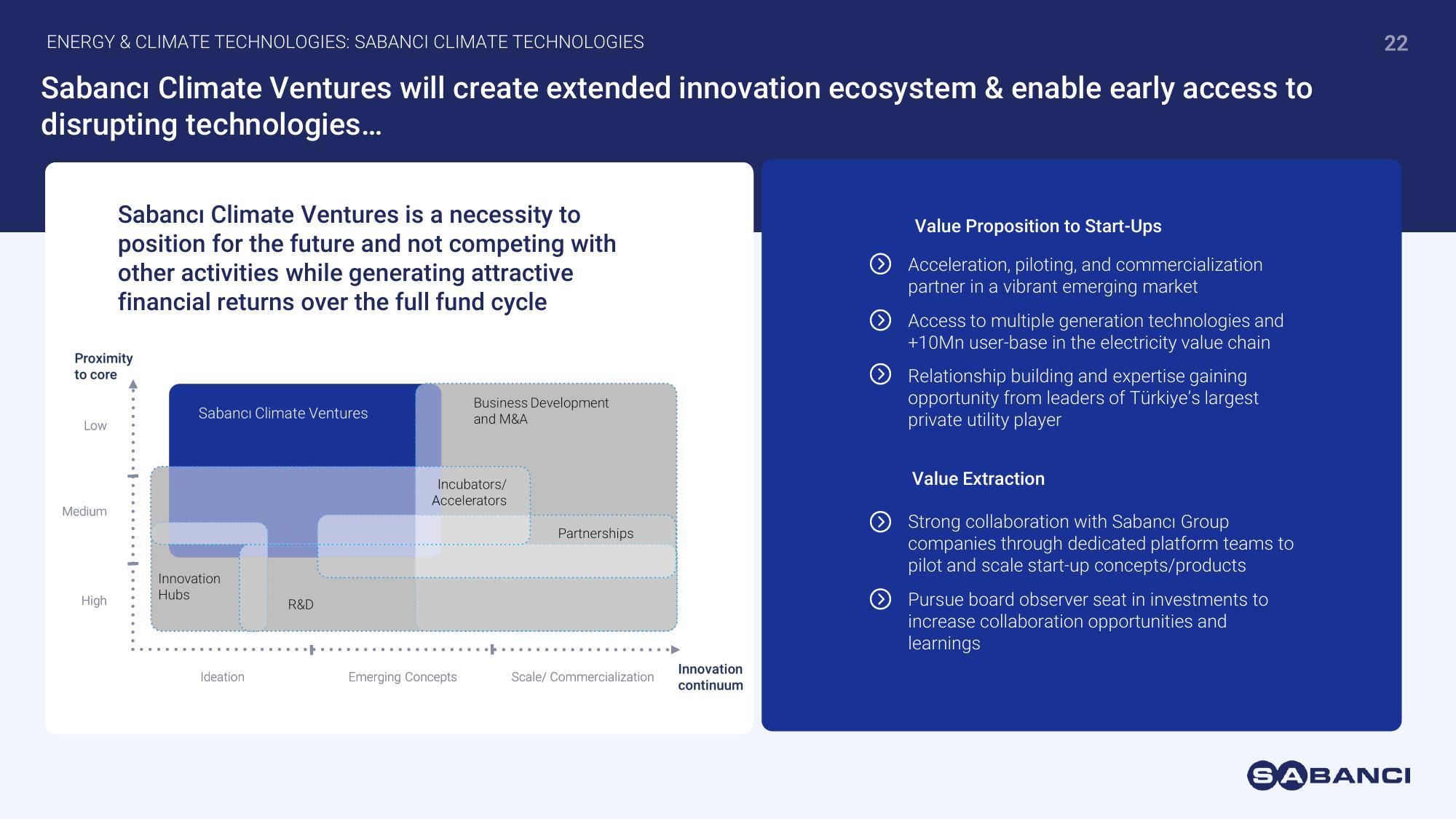Click the 'Partnerships' box label
This screenshot has height=819, width=1456.
(596, 534)
